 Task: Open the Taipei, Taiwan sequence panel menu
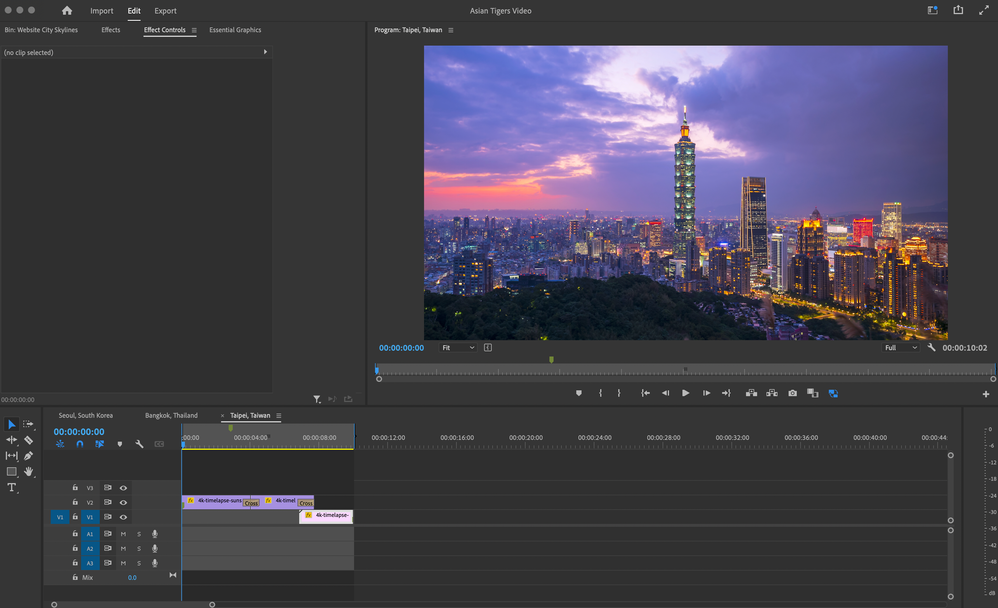(279, 416)
